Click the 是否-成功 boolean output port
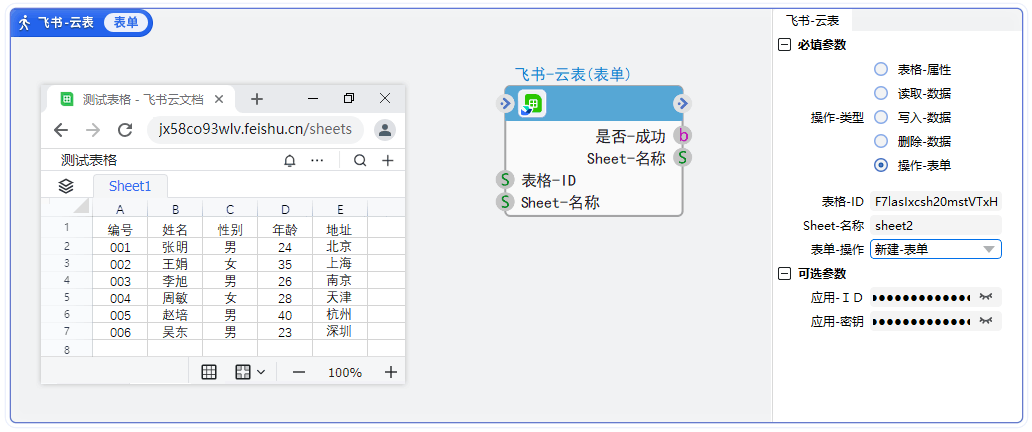Screen dimensions: 1032x432 (683, 136)
